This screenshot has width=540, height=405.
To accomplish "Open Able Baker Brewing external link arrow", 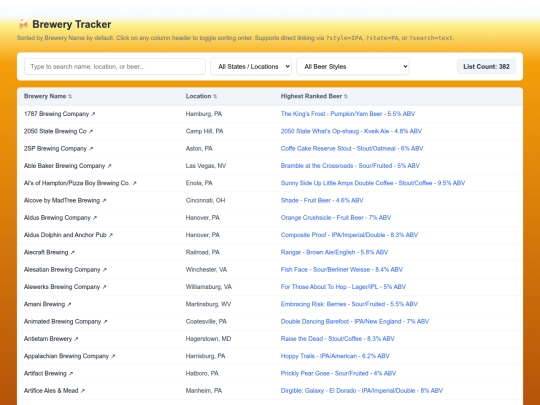I will (110, 166).
